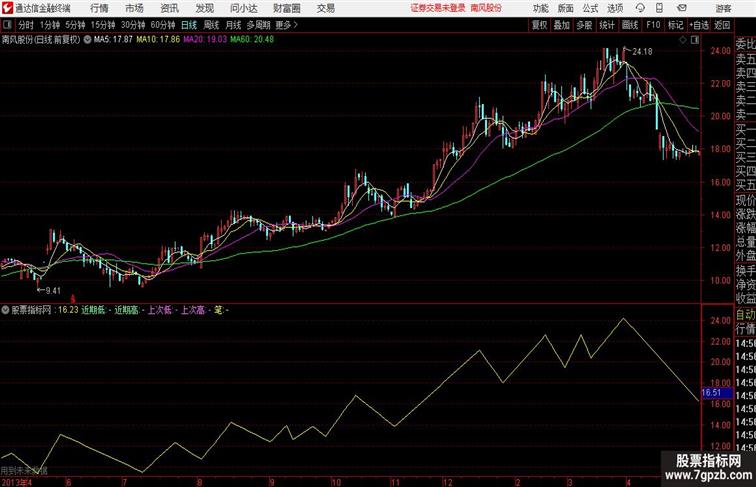Click the MA5: 17.87 label
The height and width of the screenshot is (487, 756).
coord(113,40)
